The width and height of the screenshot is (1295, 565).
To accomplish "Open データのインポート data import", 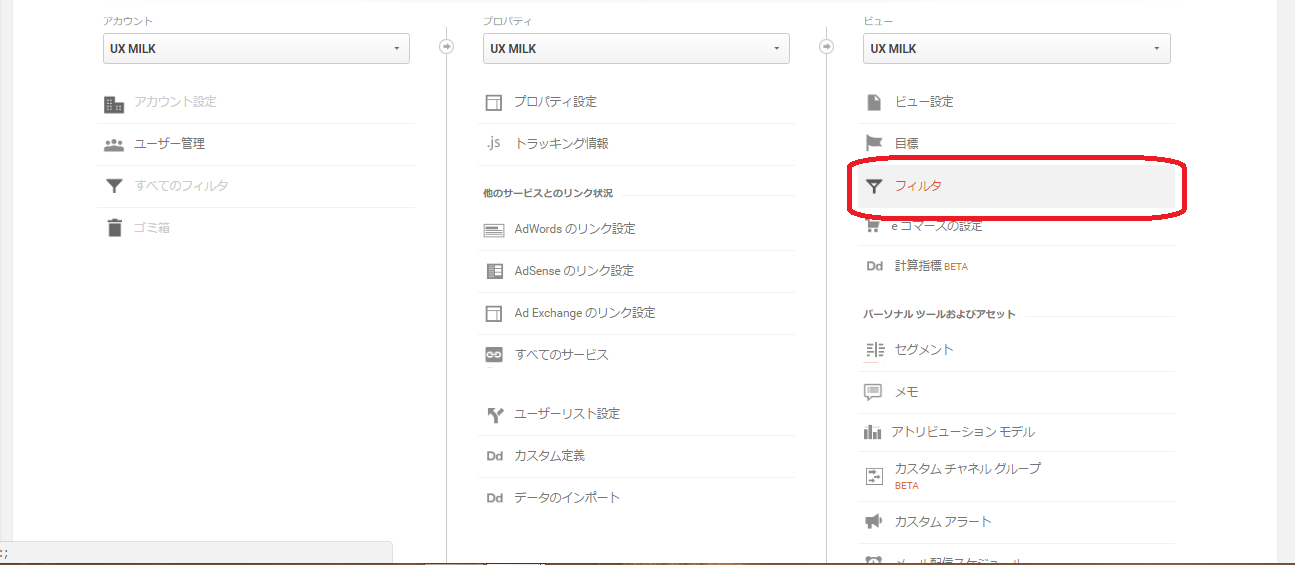I will click(x=567, y=498).
